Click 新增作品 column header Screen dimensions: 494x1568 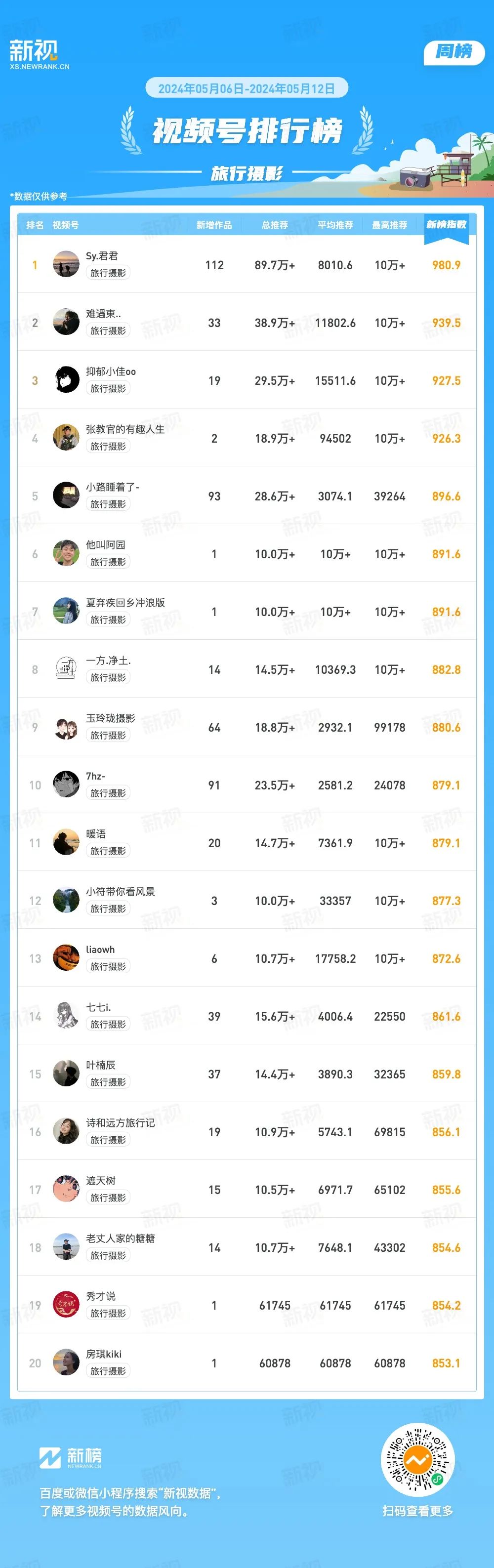coord(214,225)
